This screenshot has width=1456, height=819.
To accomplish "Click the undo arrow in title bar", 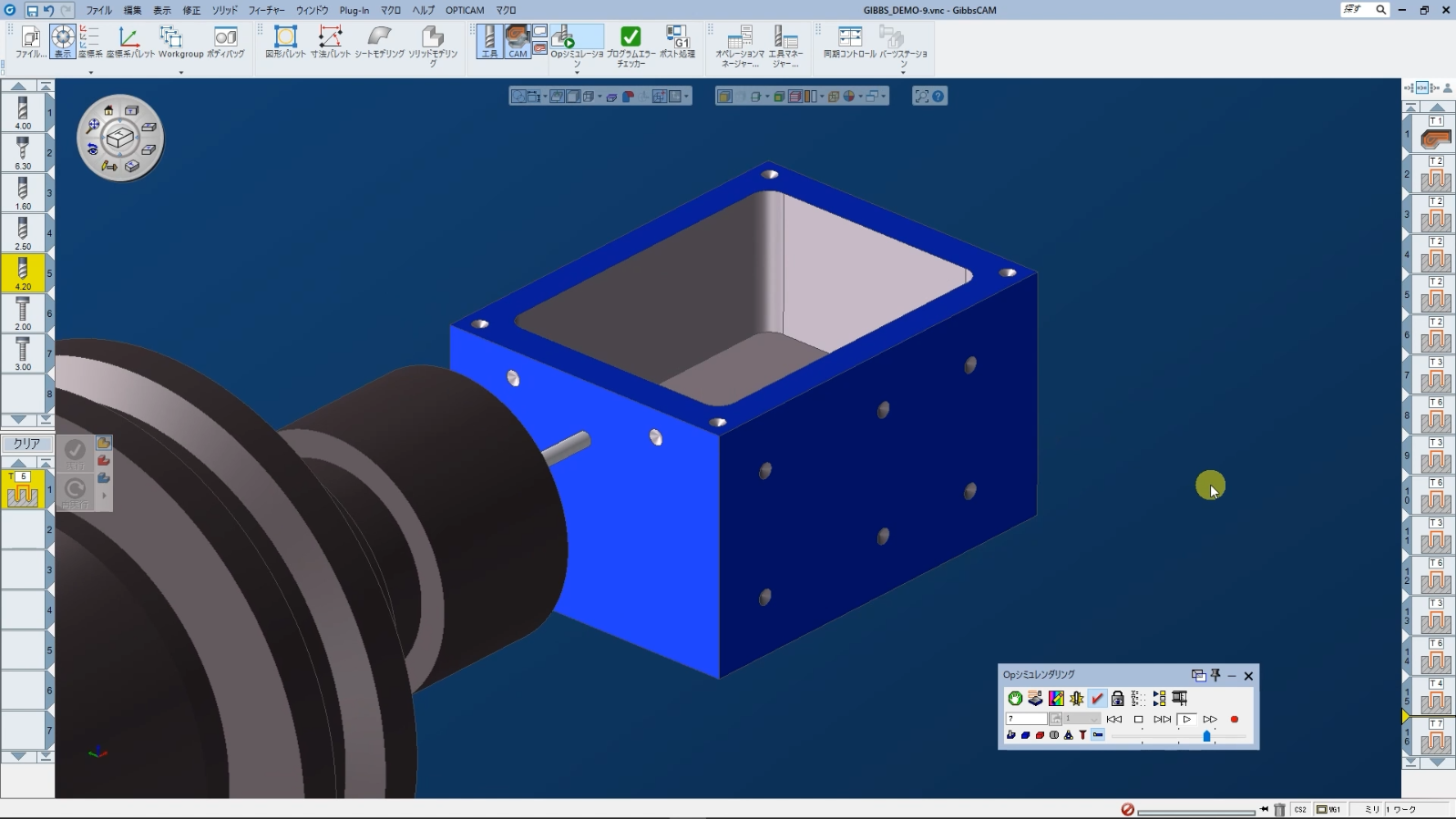I will [x=49, y=10].
